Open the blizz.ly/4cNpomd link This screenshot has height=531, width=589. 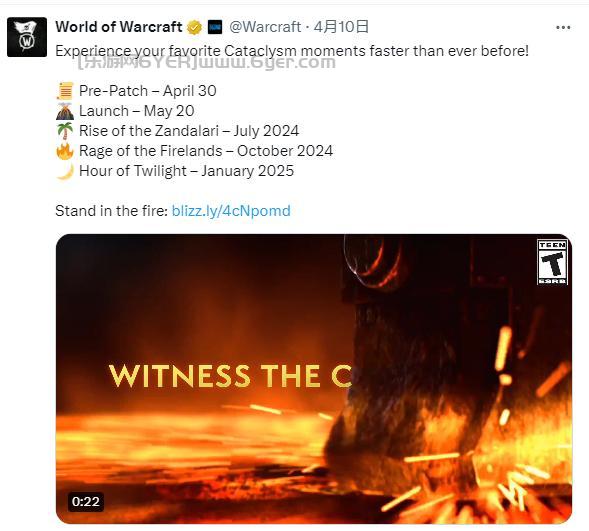(x=231, y=211)
